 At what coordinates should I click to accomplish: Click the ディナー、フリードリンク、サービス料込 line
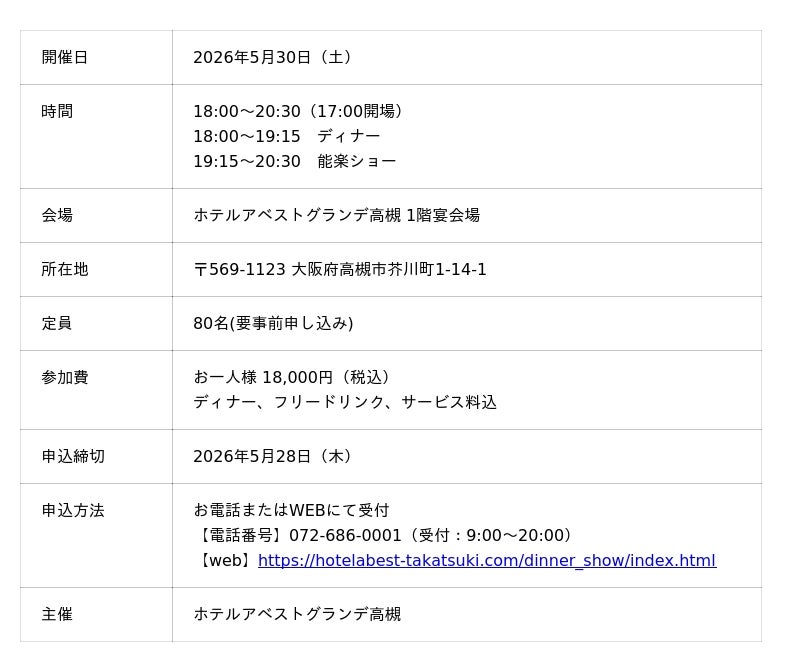tap(345, 403)
